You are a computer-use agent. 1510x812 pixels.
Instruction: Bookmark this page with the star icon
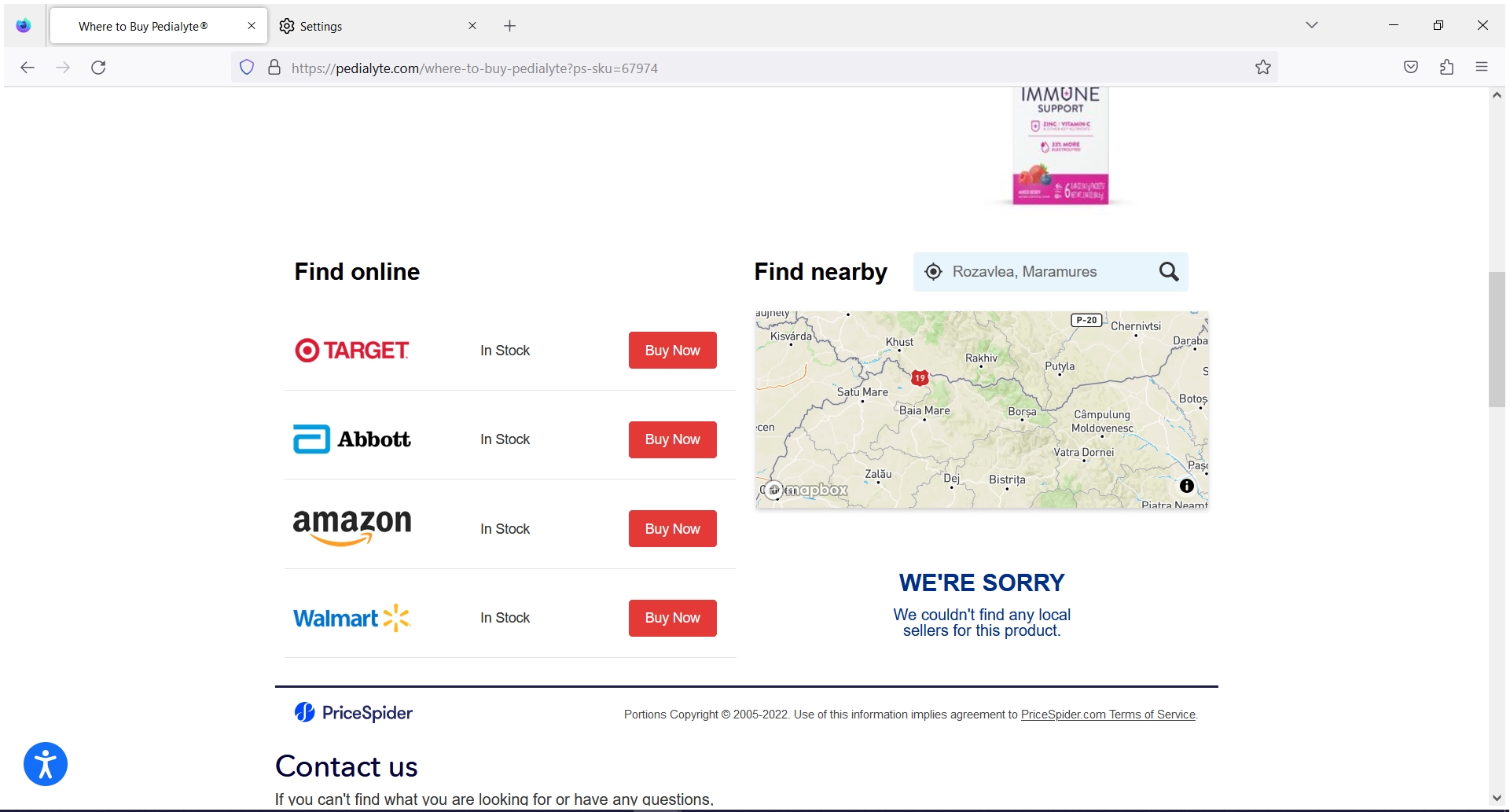click(1262, 68)
